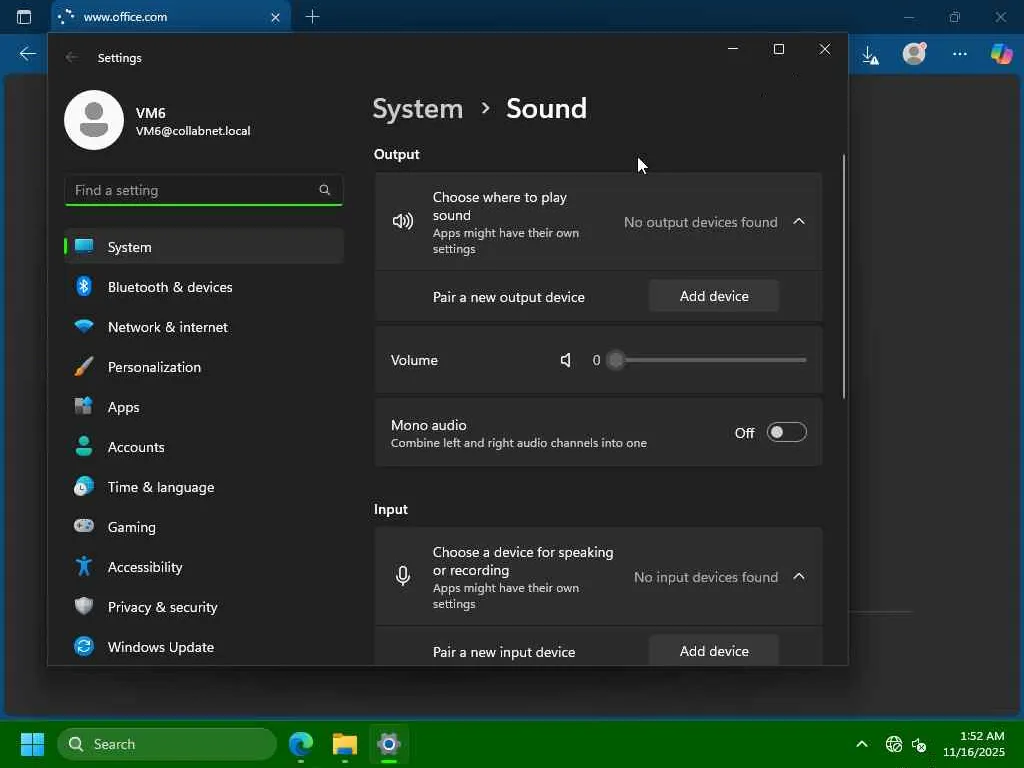Open the Time & language section
Screen dimensions: 1024x768
[160, 487]
